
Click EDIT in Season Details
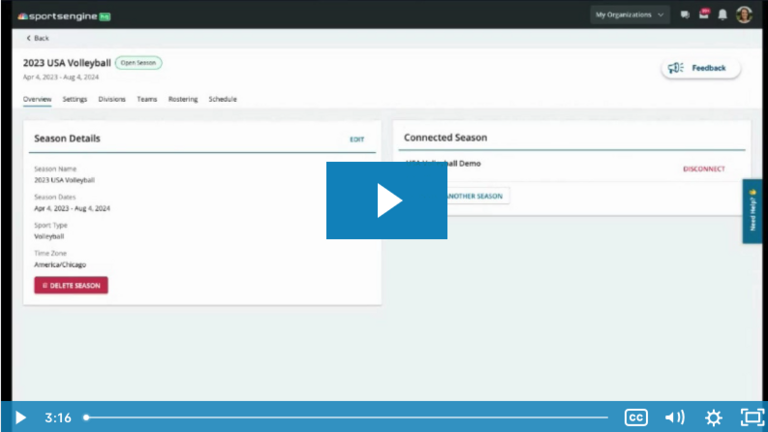(x=357, y=139)
